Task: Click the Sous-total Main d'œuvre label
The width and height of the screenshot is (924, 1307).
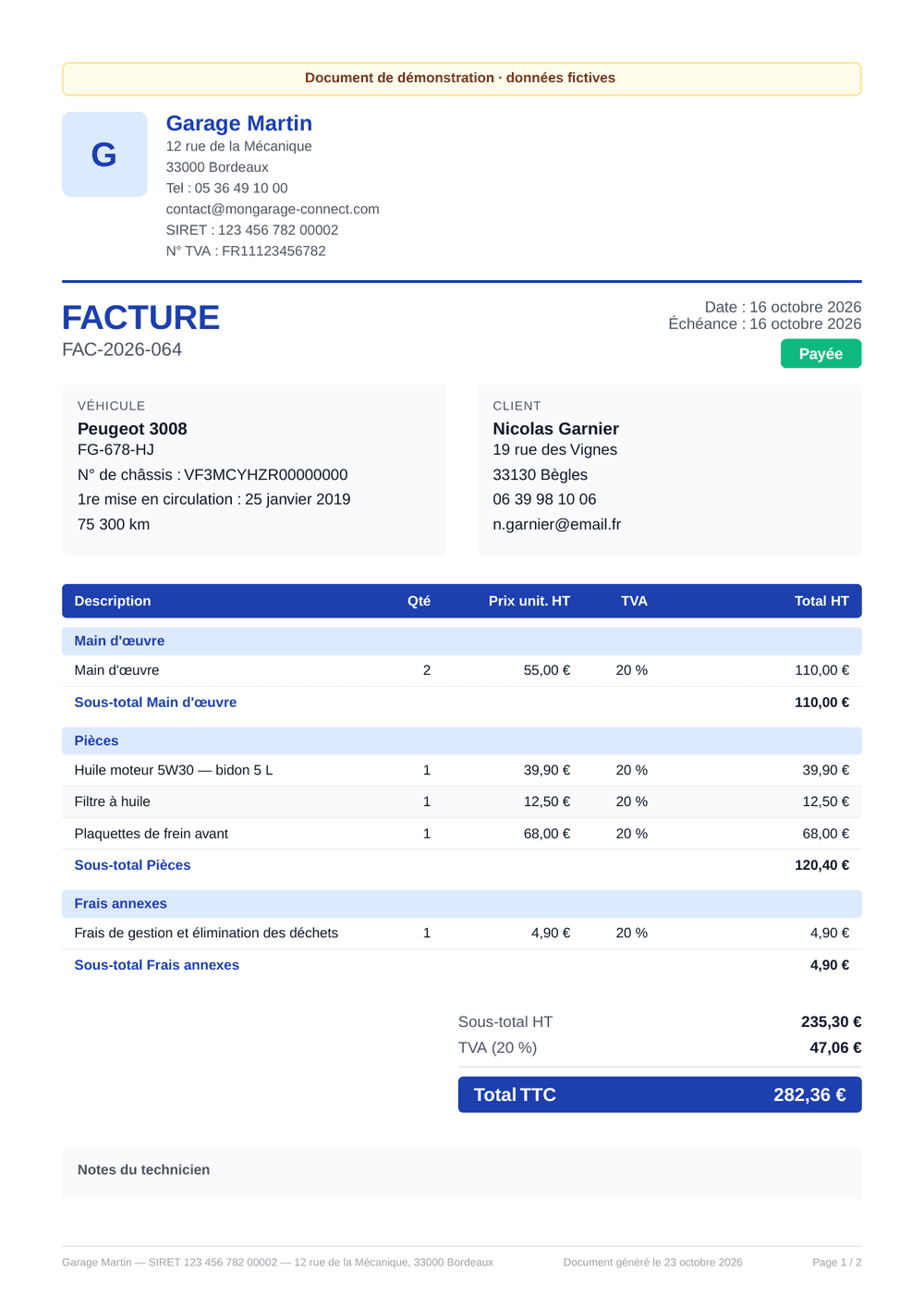Action: (x=155, y=702)
